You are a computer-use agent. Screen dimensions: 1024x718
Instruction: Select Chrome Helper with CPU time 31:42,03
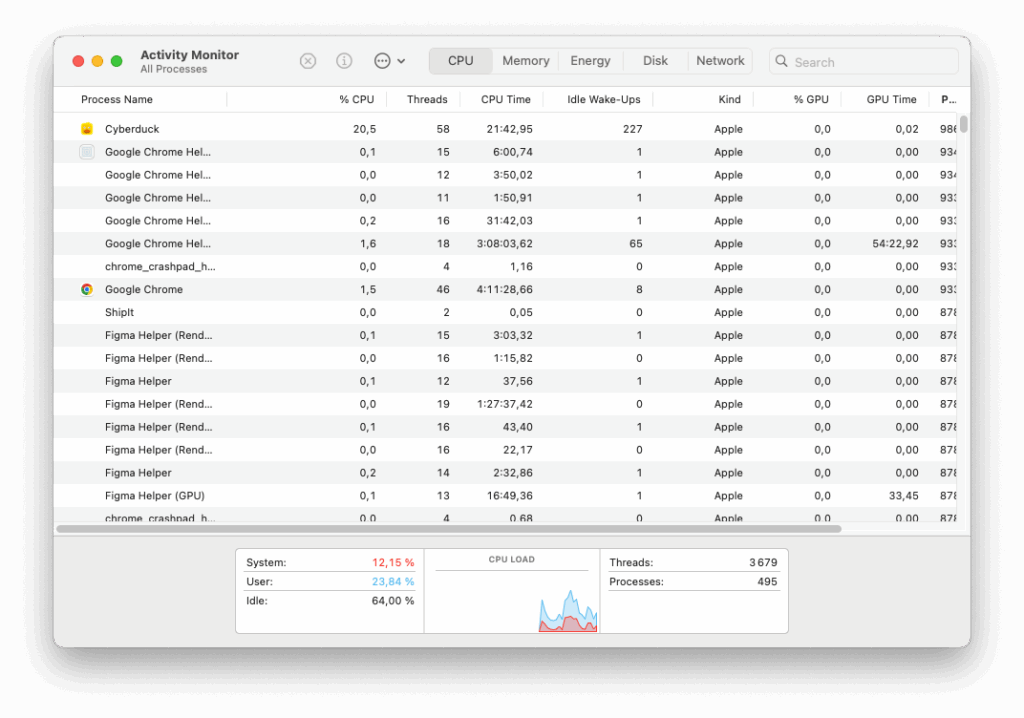pos(505,221)
